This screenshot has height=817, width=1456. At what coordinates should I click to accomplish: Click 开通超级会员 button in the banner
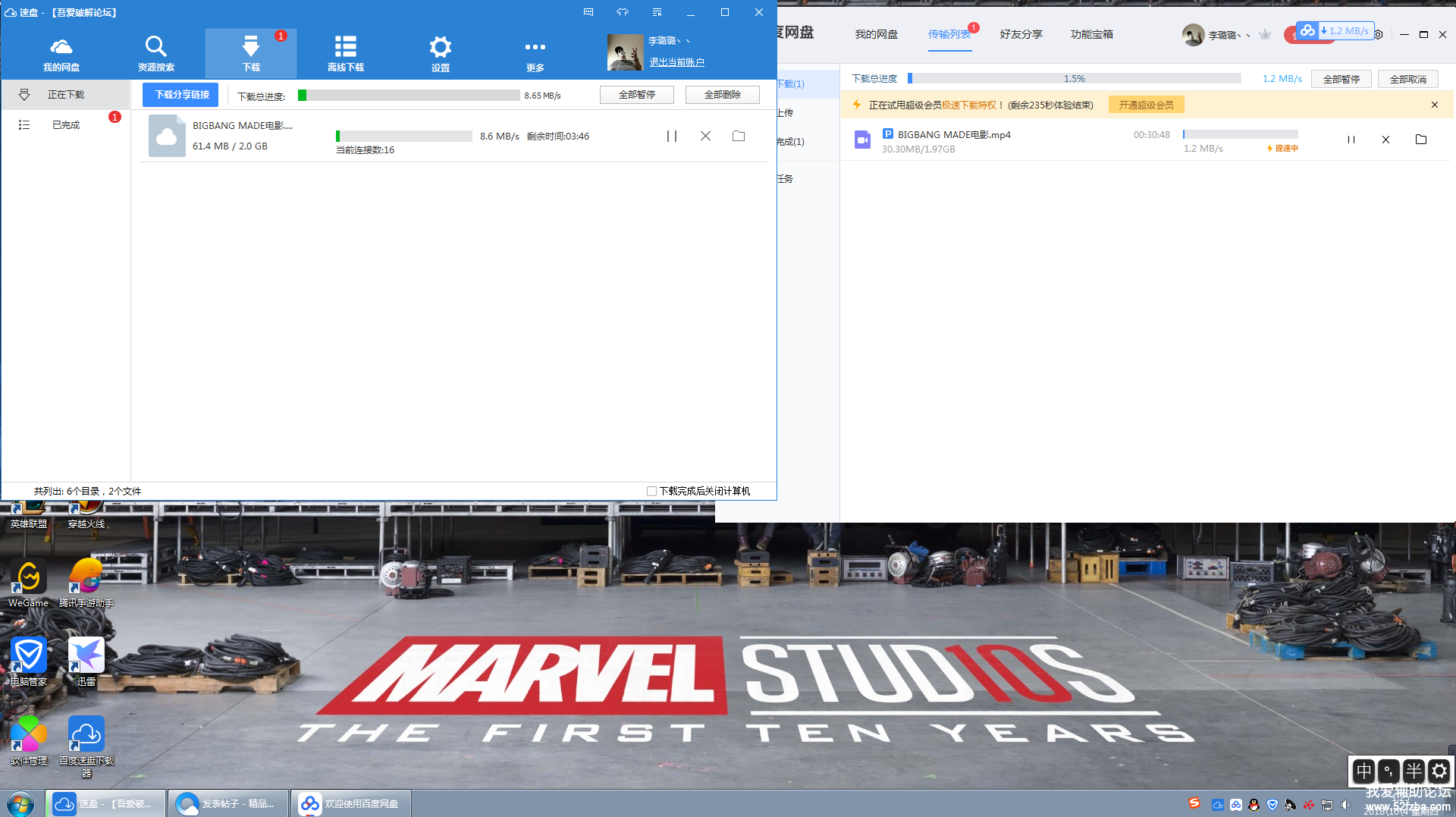pos(1146,105)
